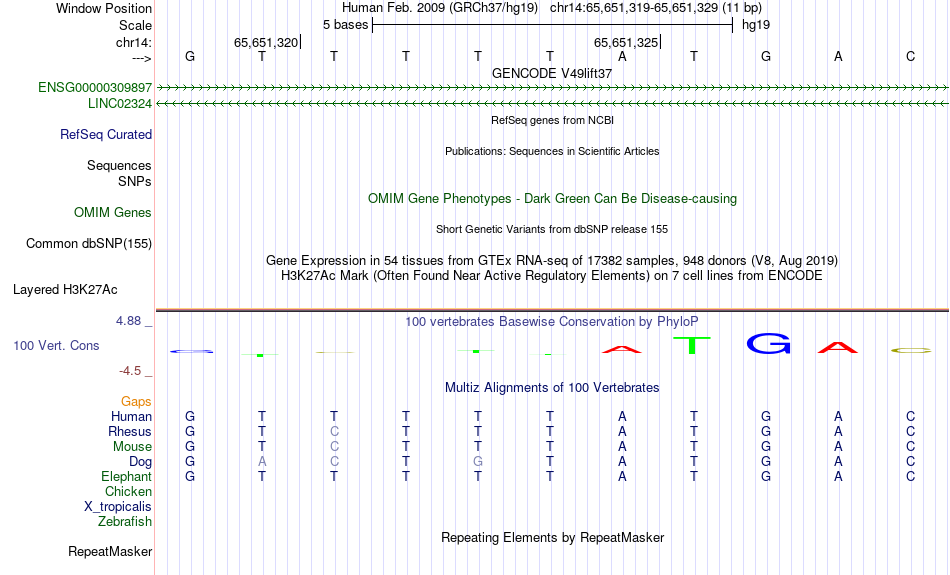Click the 4.88 PhyloP maximum value
This screenshot has height=575, width=950.
pos(128,321)
